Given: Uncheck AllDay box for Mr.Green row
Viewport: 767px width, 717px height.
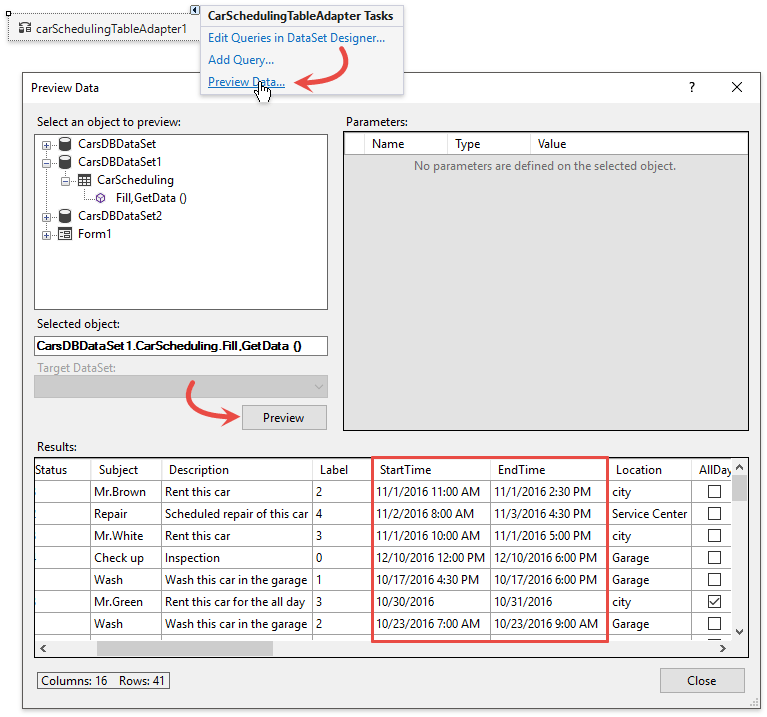Looking at the screenshot, I should [x=714, y=602].
